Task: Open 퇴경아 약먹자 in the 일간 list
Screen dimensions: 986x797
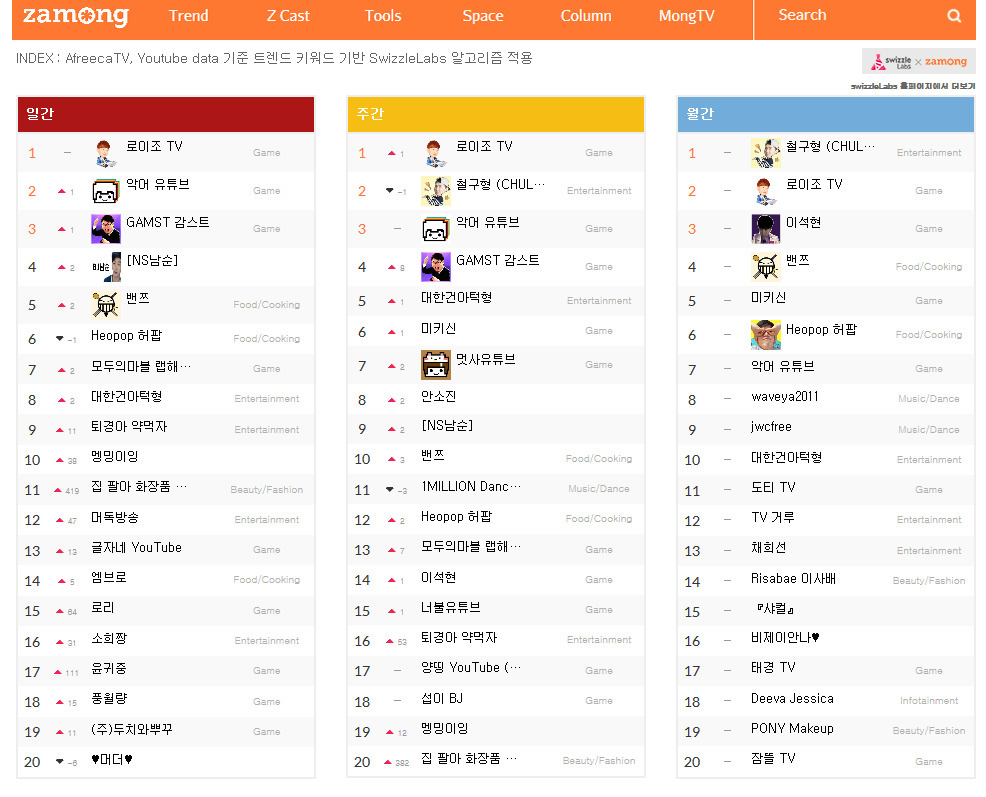Action: coord(129,426)
